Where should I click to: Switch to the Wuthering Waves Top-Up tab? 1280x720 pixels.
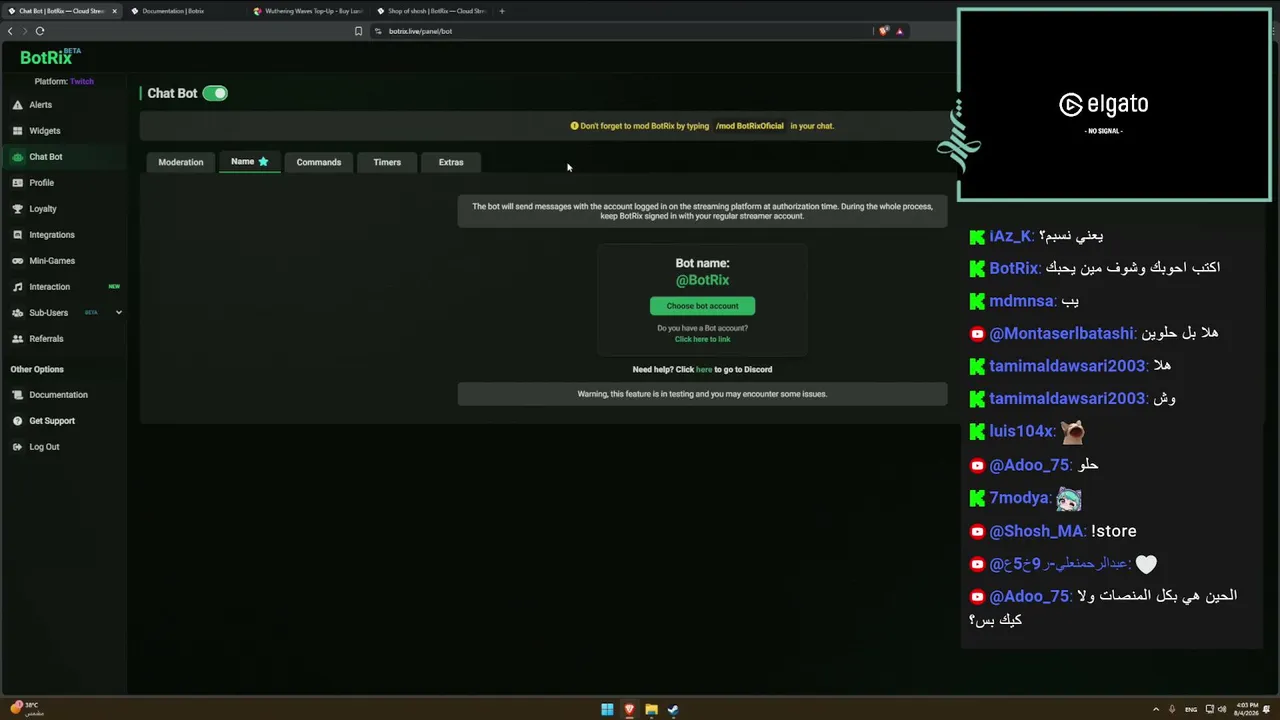click(x=307, y=11)
